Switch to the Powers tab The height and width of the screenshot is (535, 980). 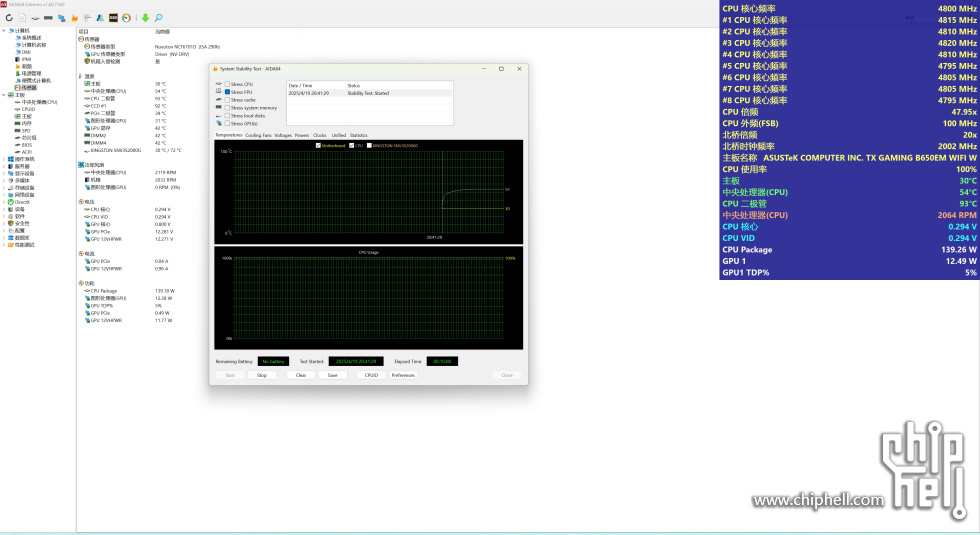pyautogui.click(x=302, y=135)
